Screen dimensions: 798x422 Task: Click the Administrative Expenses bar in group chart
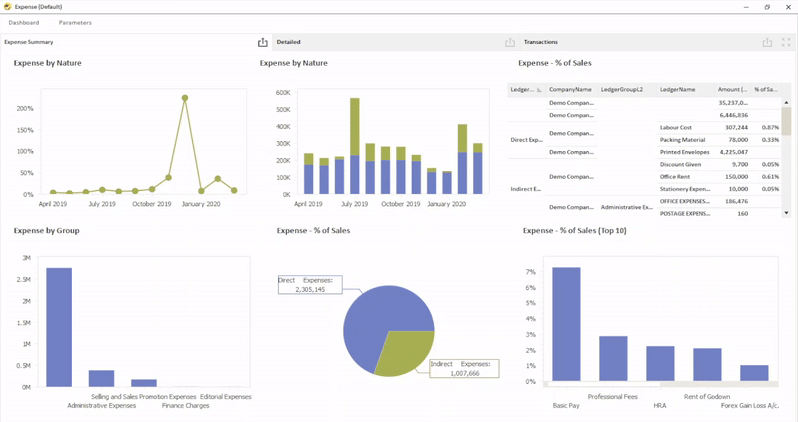tap(101, 377)
